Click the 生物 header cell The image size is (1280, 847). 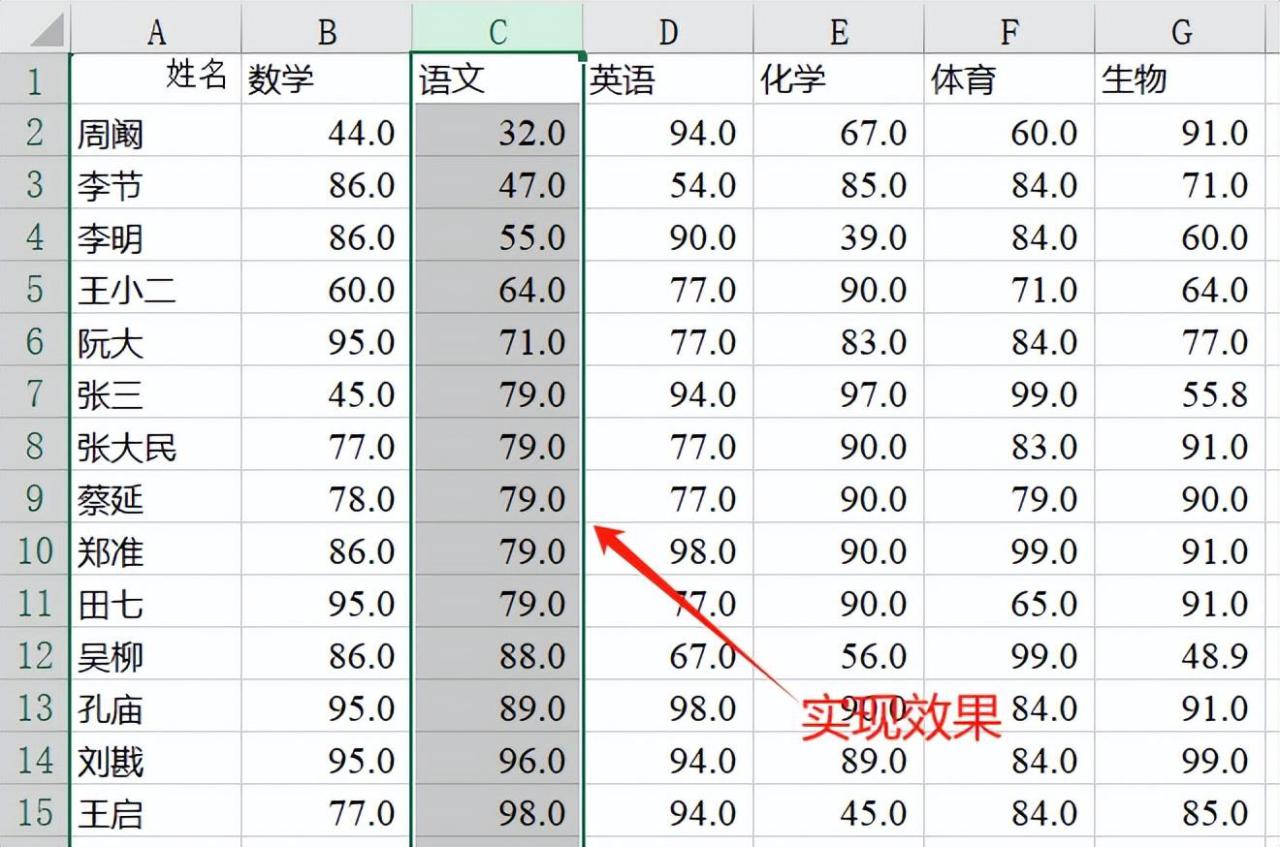tap(1181, 79)
